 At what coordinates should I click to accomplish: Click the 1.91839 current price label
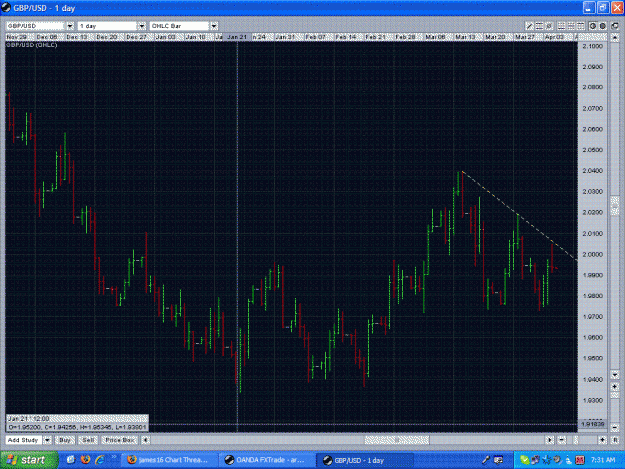pyautogui.click(x=593, y=424)
